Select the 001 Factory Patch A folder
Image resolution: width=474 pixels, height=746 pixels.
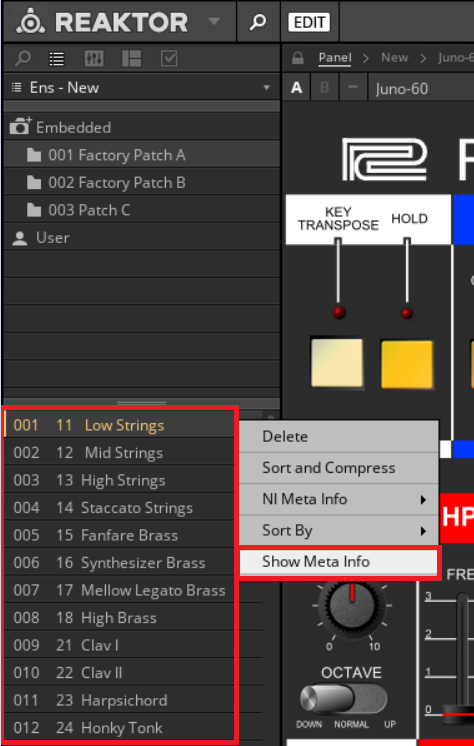point(141,155)
